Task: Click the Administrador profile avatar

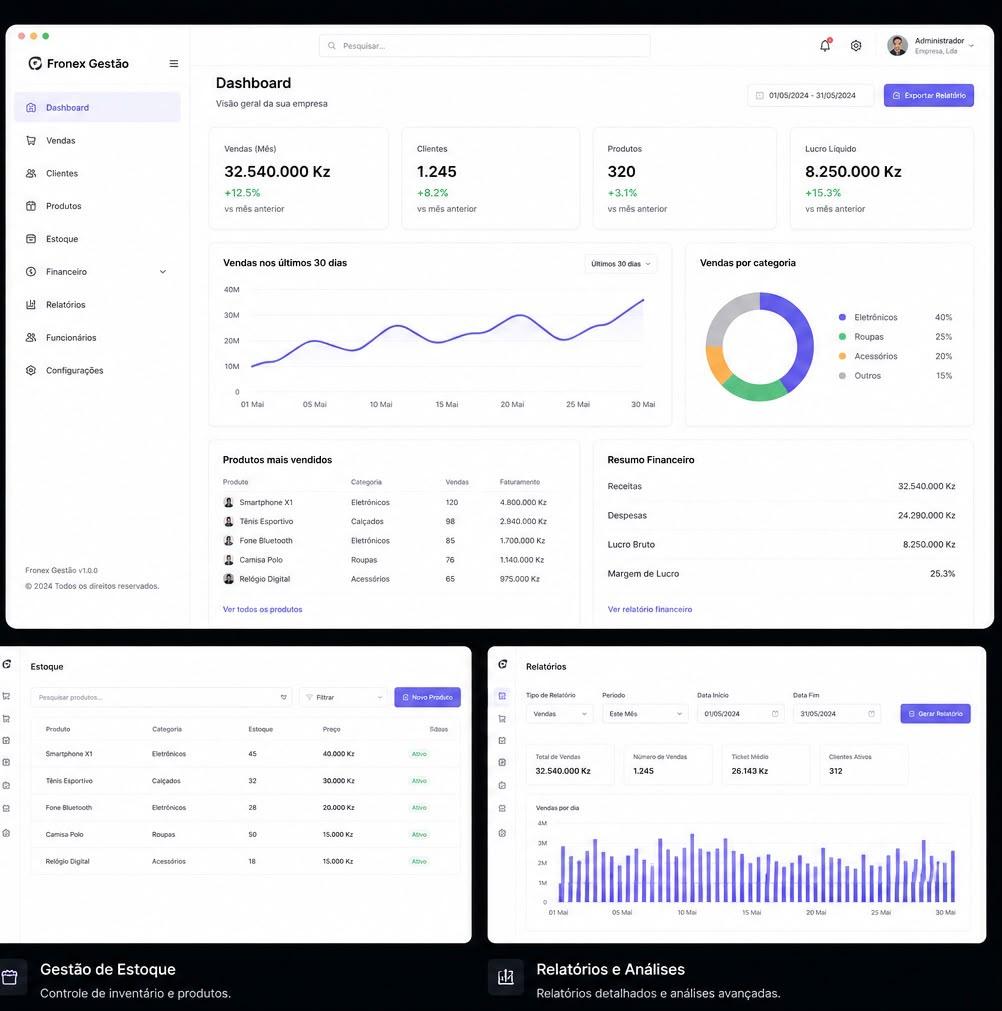Action: click(897, 45)
